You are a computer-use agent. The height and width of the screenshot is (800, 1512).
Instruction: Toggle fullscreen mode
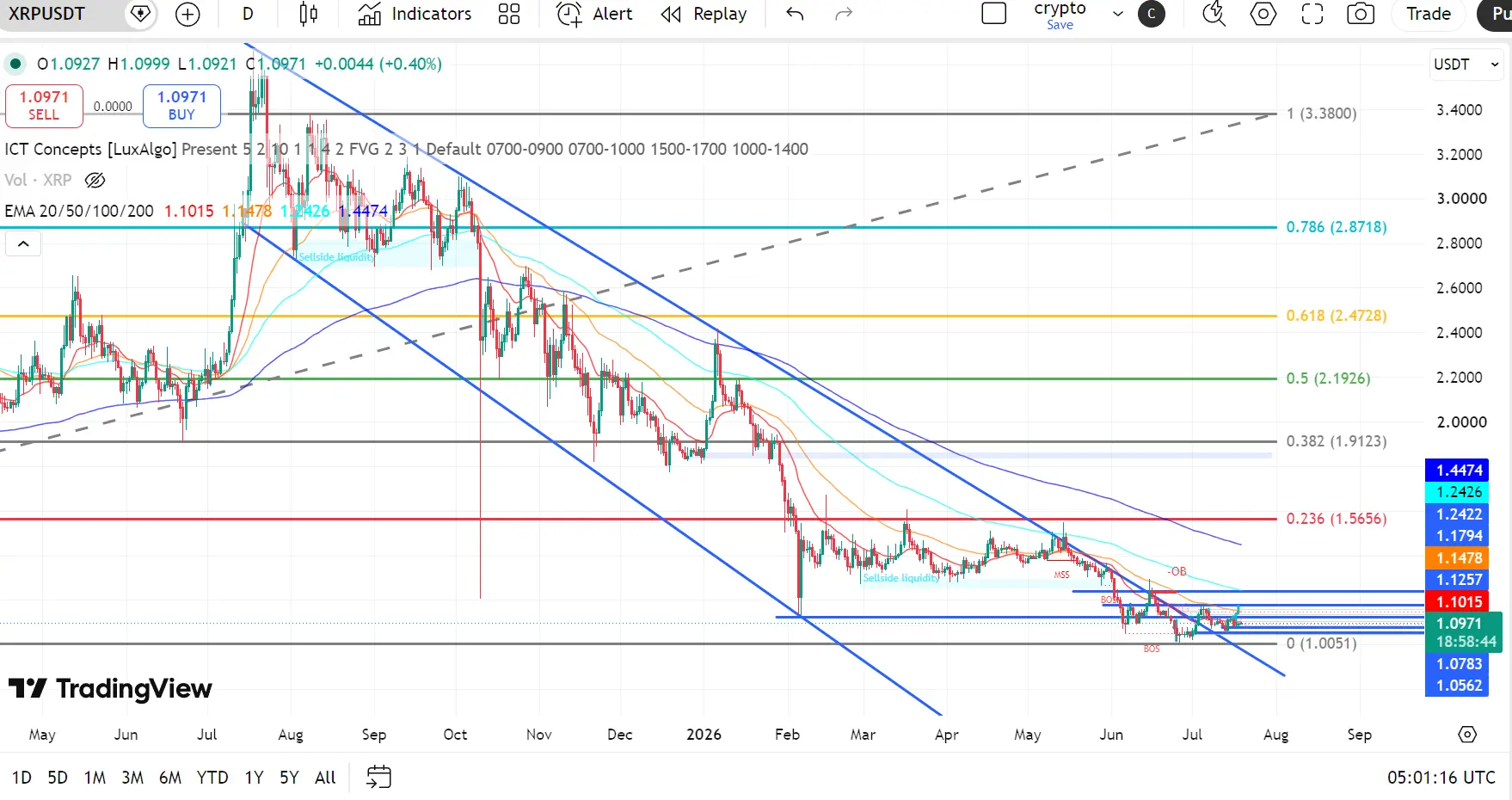click(x=1312, y=14)
